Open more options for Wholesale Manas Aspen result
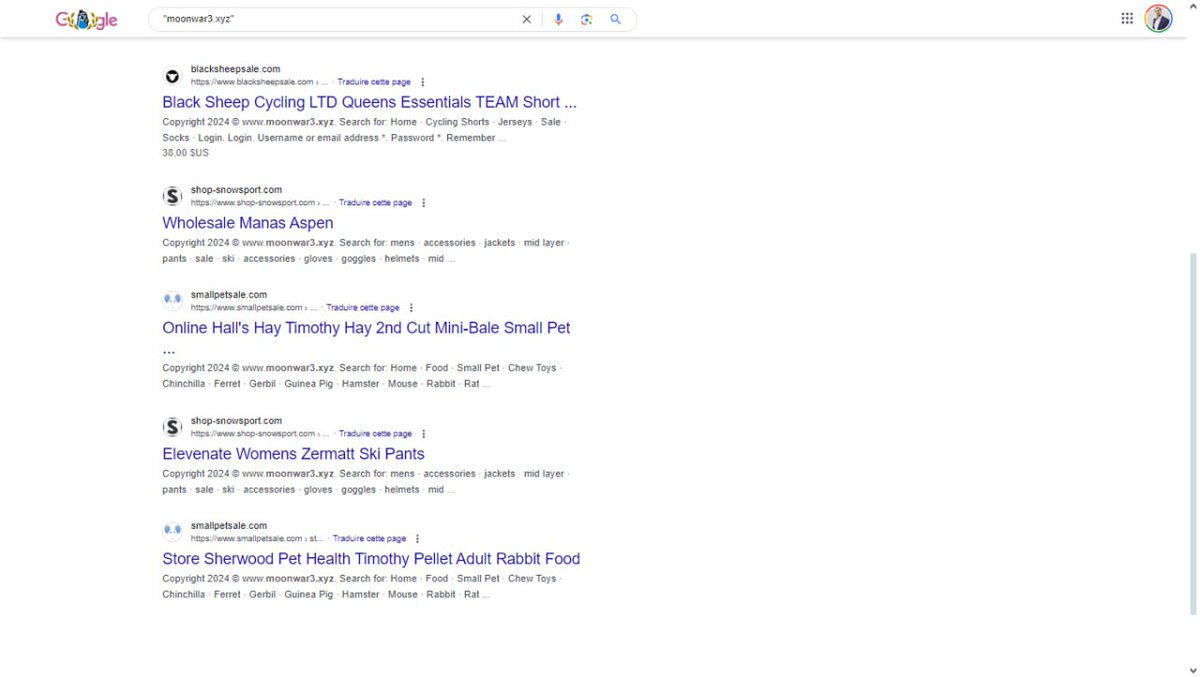 tap(424, 203)
